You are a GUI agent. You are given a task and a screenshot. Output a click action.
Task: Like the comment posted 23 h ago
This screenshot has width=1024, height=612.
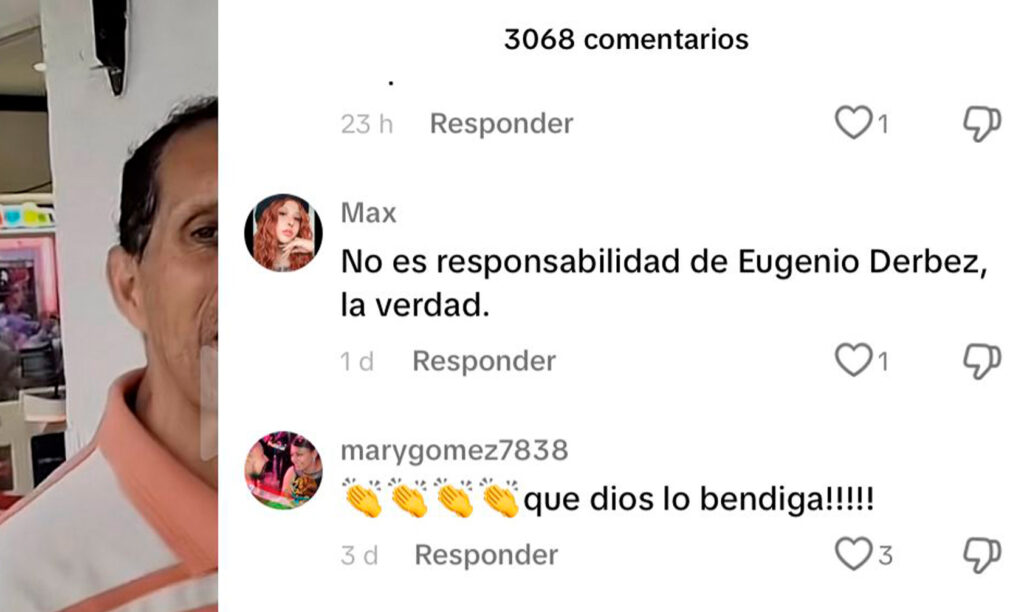(854, 122)
